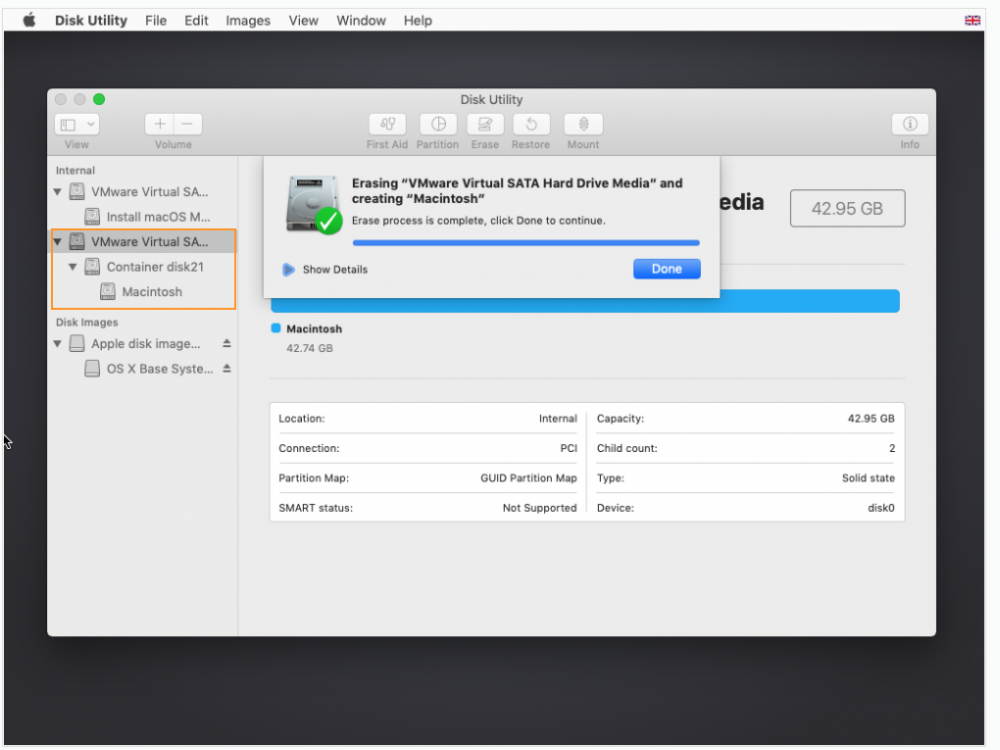Collapse the selected VMware Virtual SA... disk
Viewport: 1000px width, 750px height.
pos(57,242)
